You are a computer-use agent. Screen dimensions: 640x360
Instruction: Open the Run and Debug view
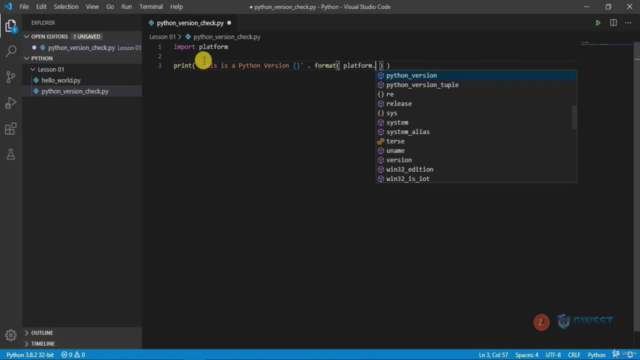point(11,103)
